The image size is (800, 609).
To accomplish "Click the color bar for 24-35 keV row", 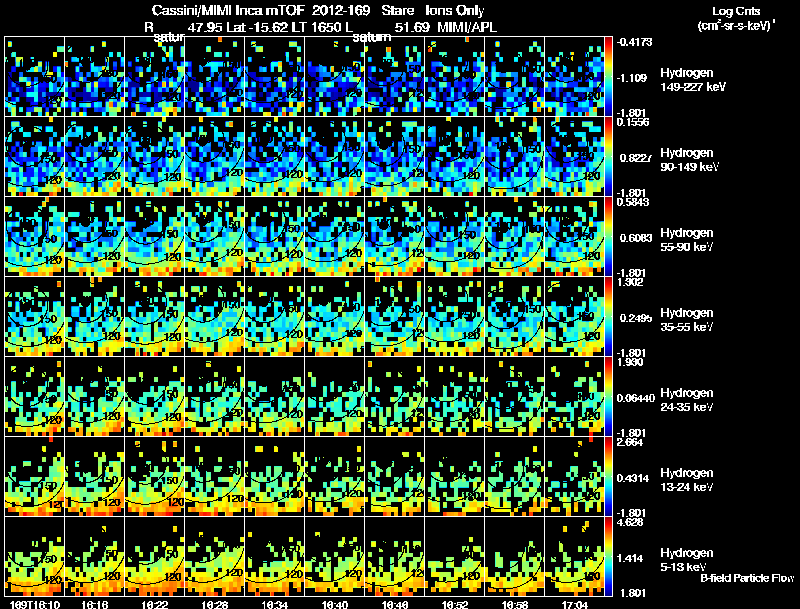I will 608,396.
